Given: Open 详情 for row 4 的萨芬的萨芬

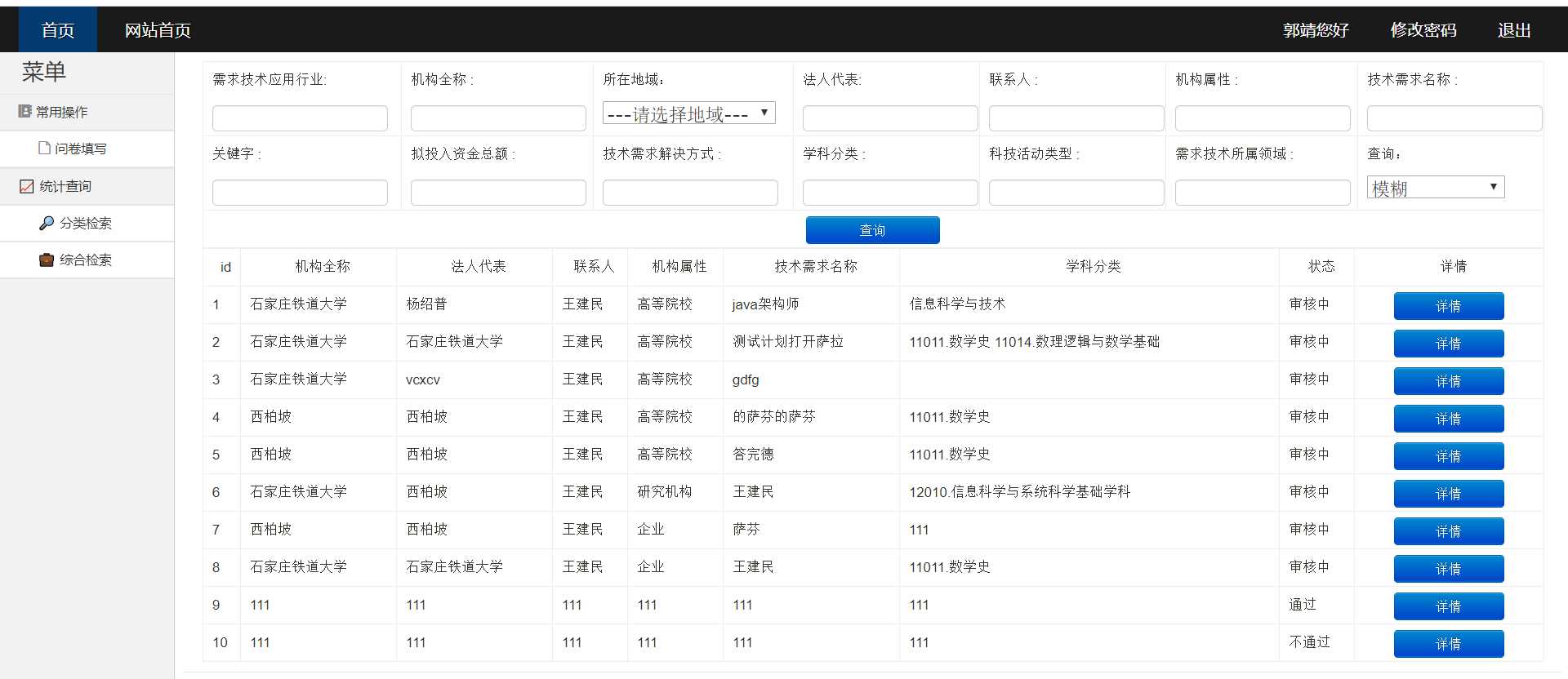Looking at the screenshot, I should (1449, 419).
